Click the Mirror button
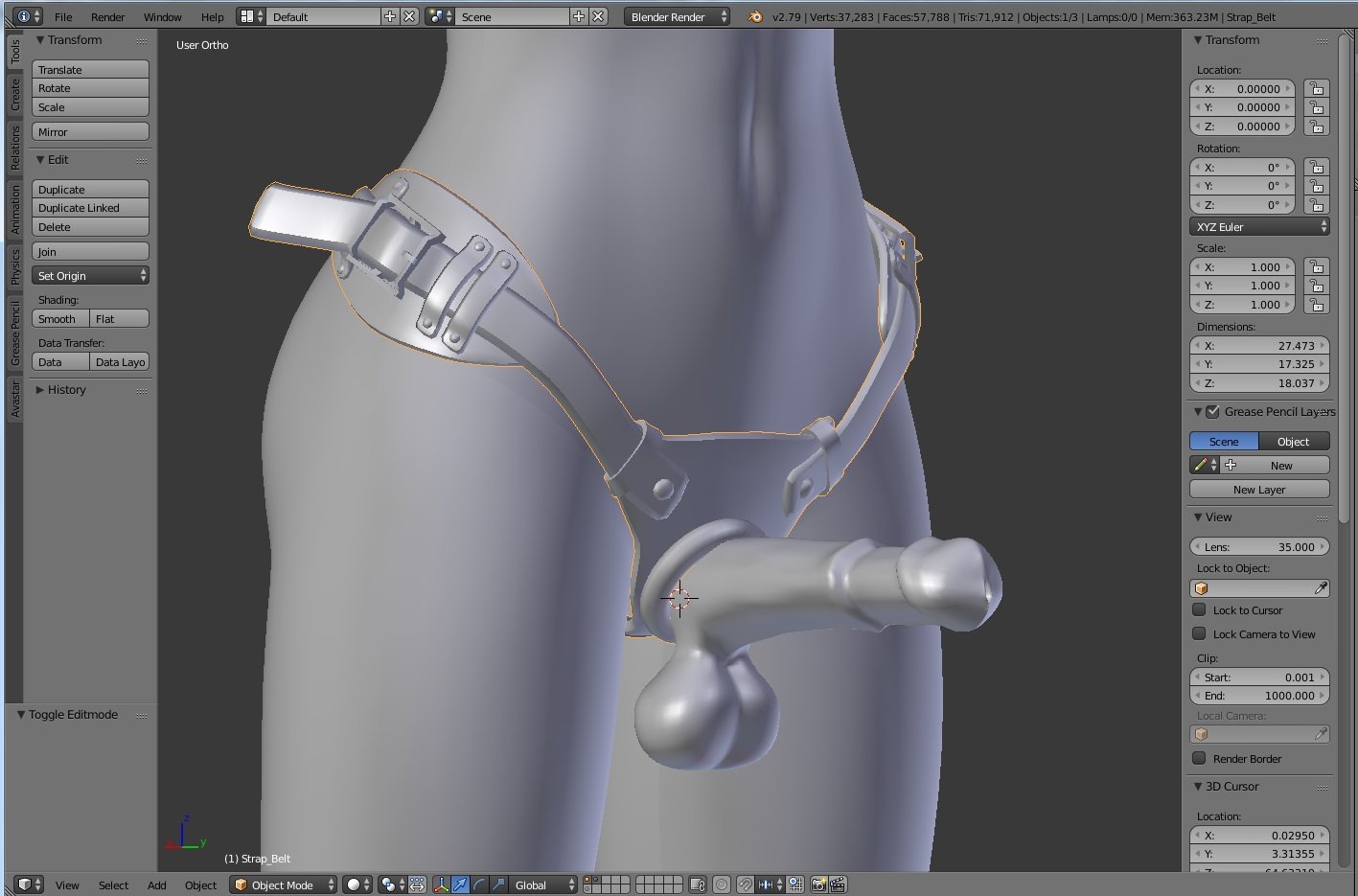Screen dimensions: 1358x896 [91, 131]
